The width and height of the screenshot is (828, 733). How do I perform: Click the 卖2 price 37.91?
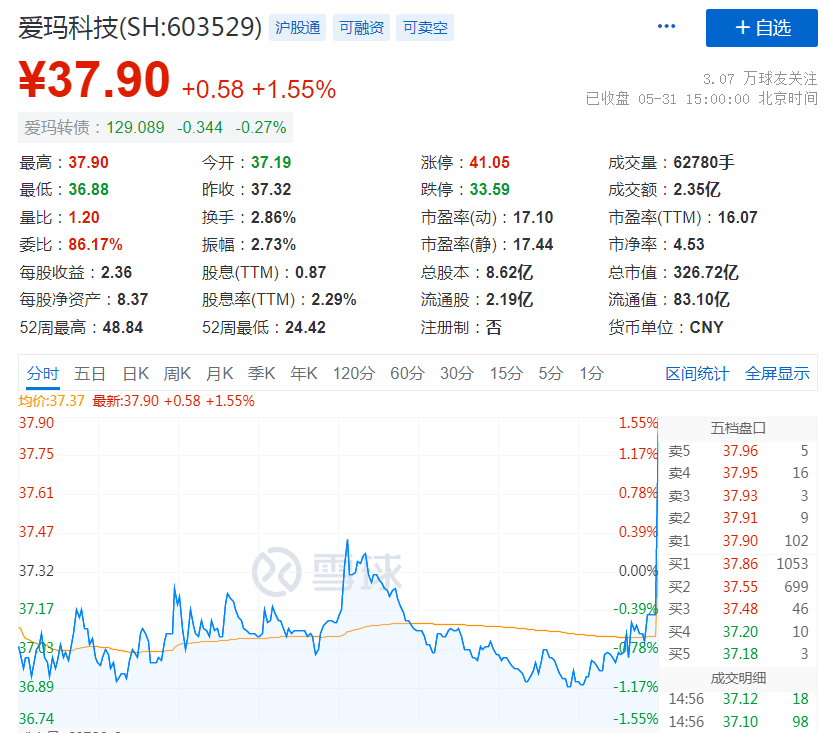pyautogui.click(x=740, y=518)
